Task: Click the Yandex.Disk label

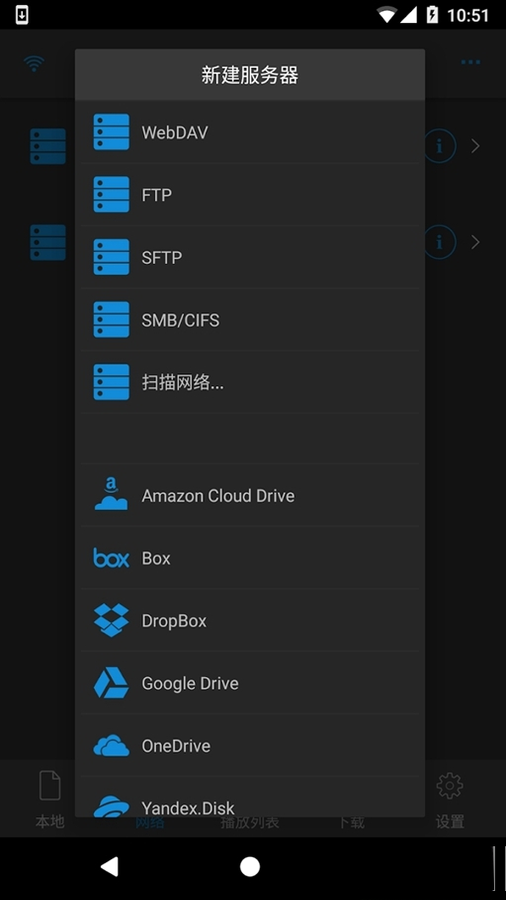Action: pyautogui.click(x=188, y=808)
